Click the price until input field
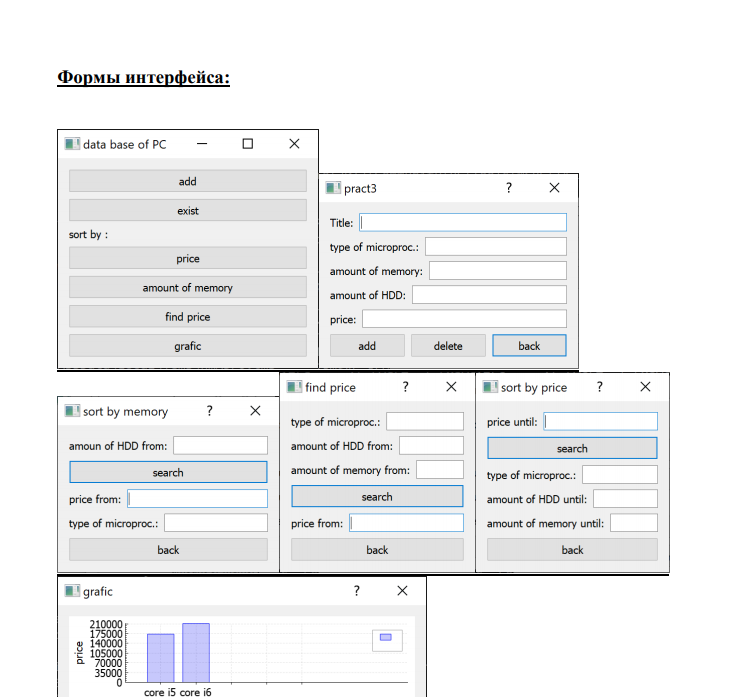The image size is (732, 697). coord(600,422)
